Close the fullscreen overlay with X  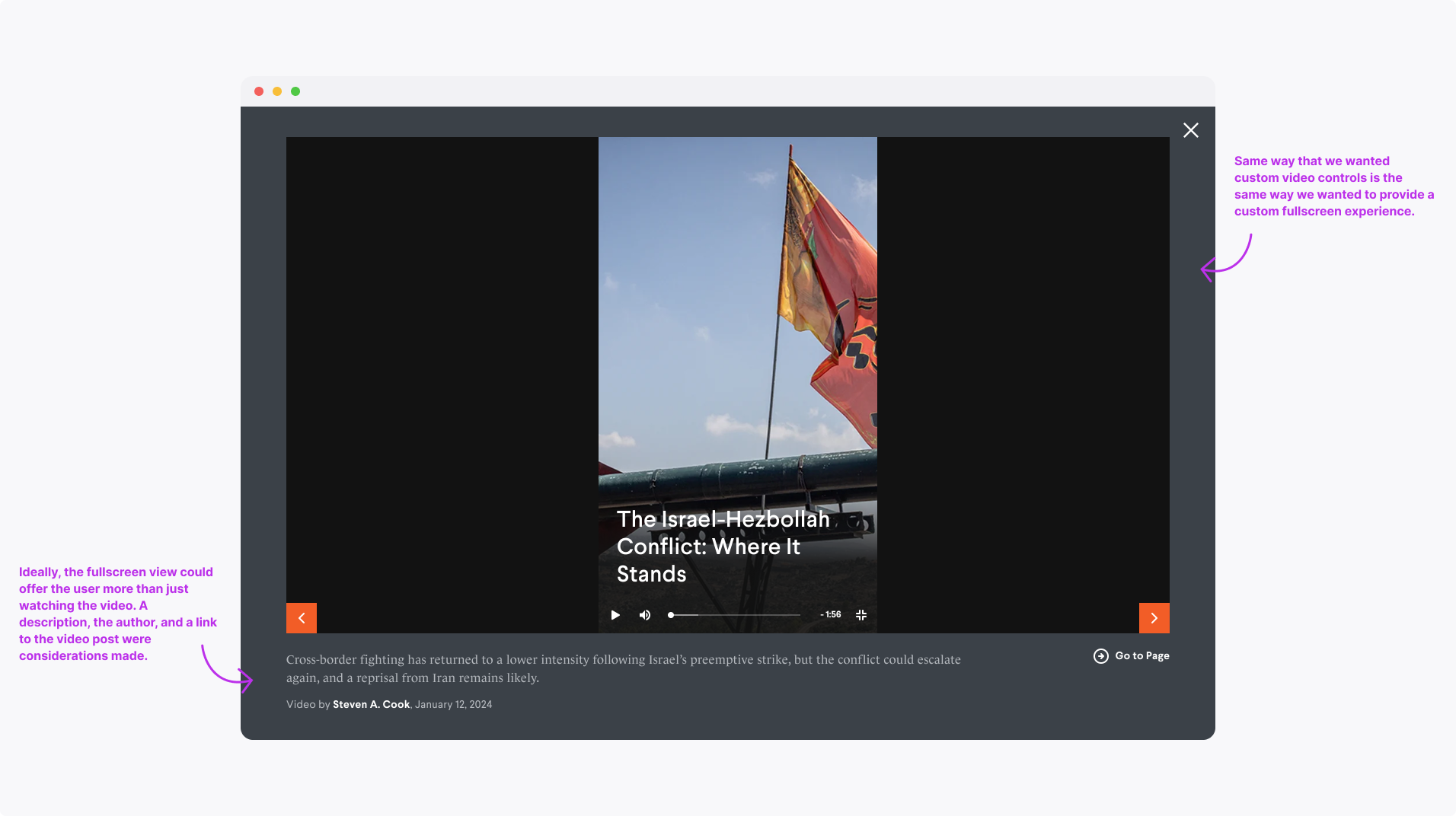[1191, 130]
